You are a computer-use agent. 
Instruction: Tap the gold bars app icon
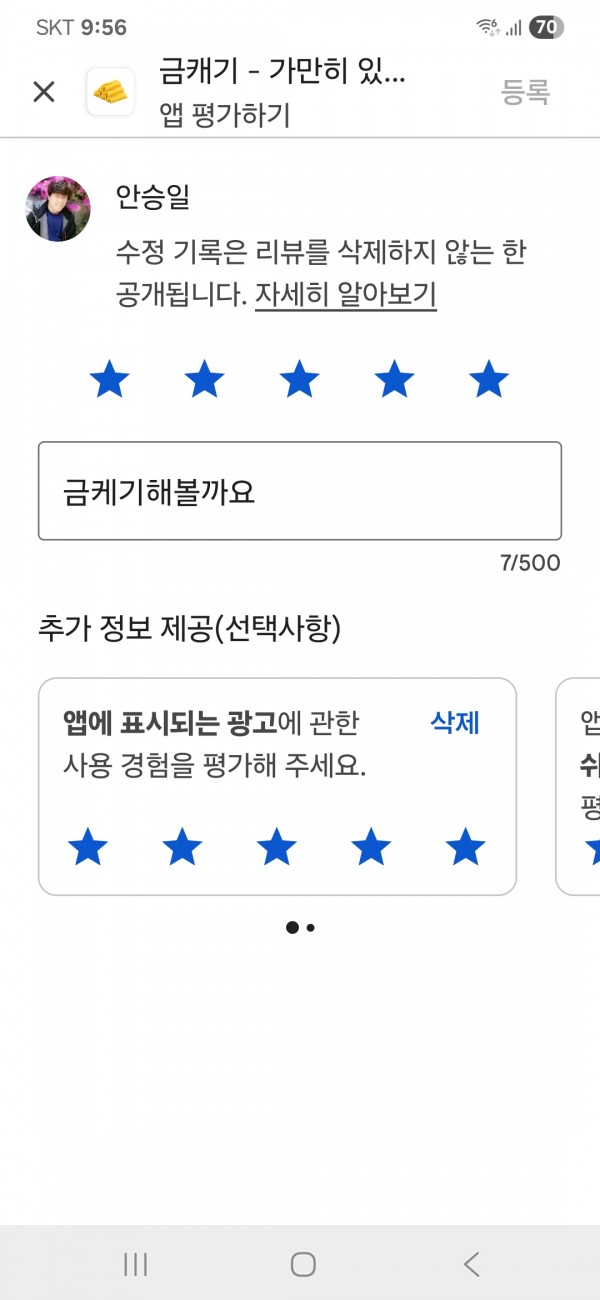[111, 92]
